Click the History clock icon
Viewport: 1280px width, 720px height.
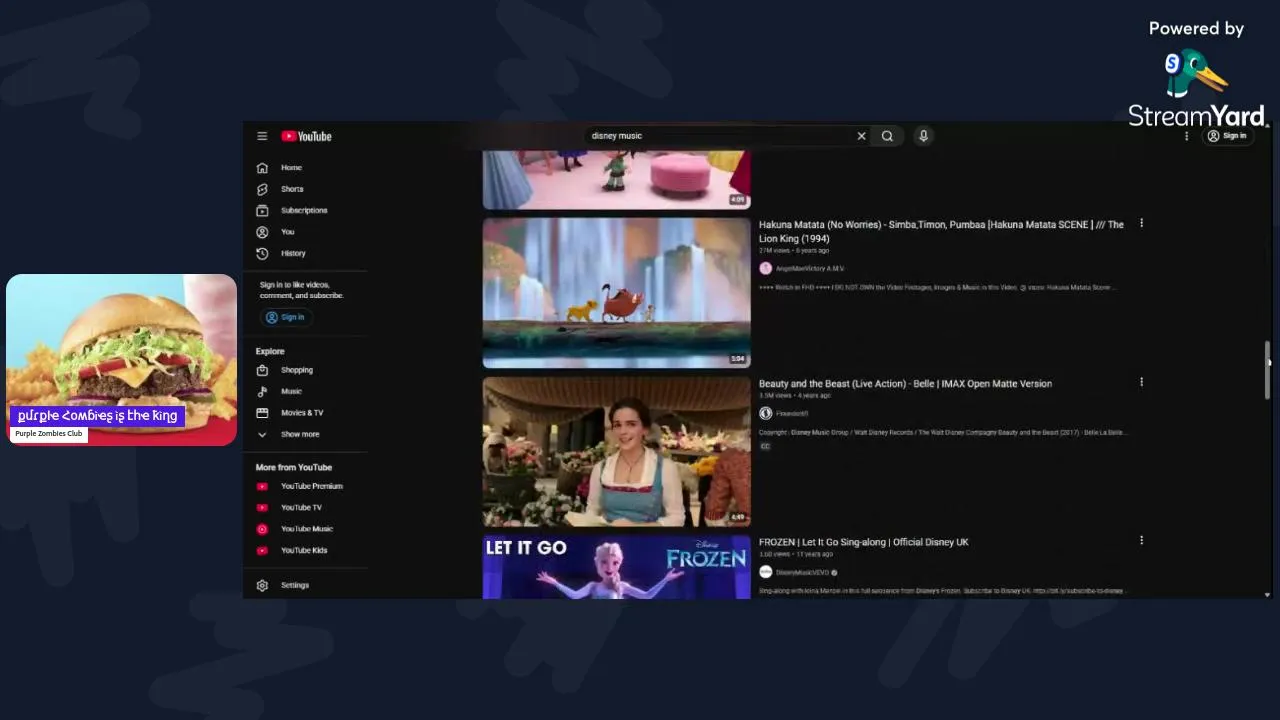tap(262, 253)
